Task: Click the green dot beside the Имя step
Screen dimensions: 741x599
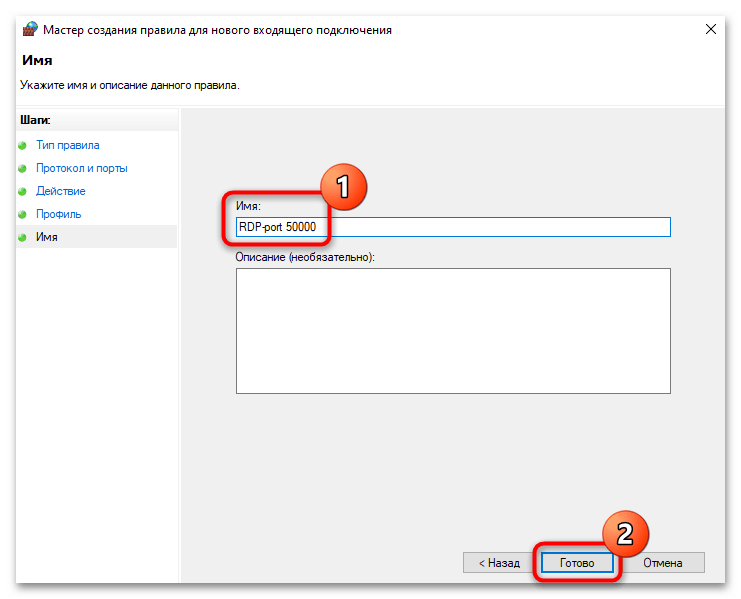Action: coord(22,238)
